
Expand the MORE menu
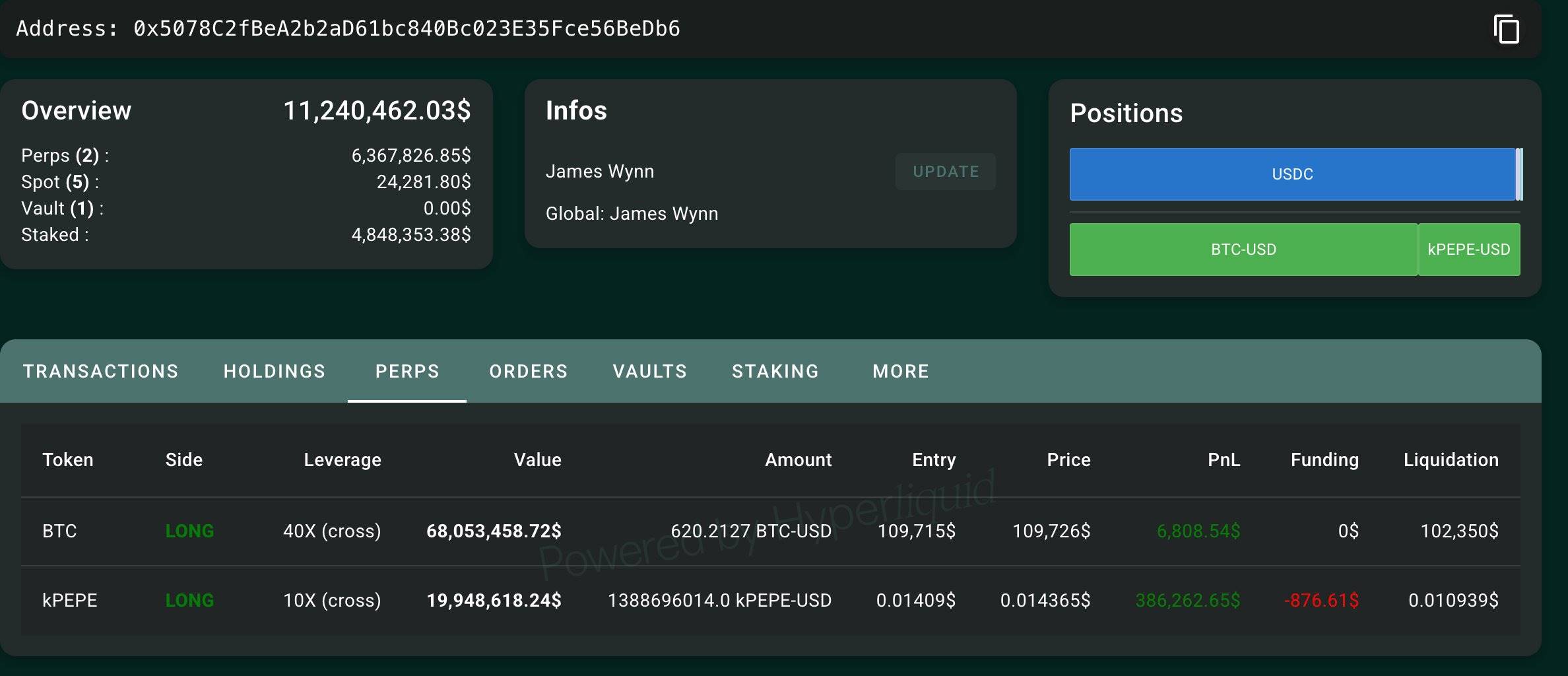click(900, 371)
